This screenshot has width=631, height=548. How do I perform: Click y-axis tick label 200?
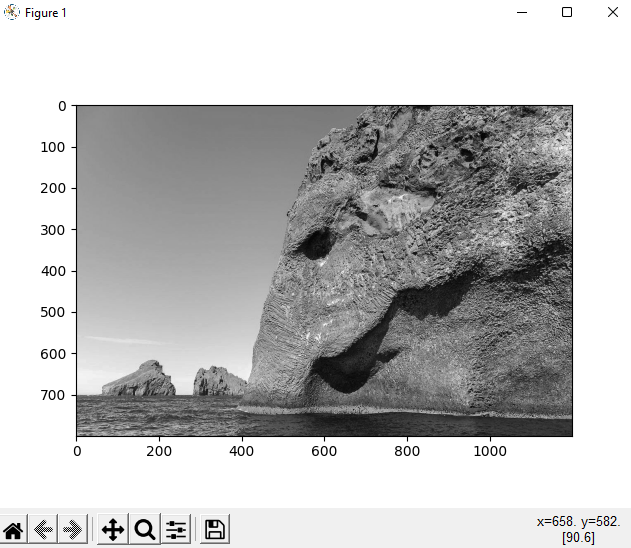tap(53, 188)
